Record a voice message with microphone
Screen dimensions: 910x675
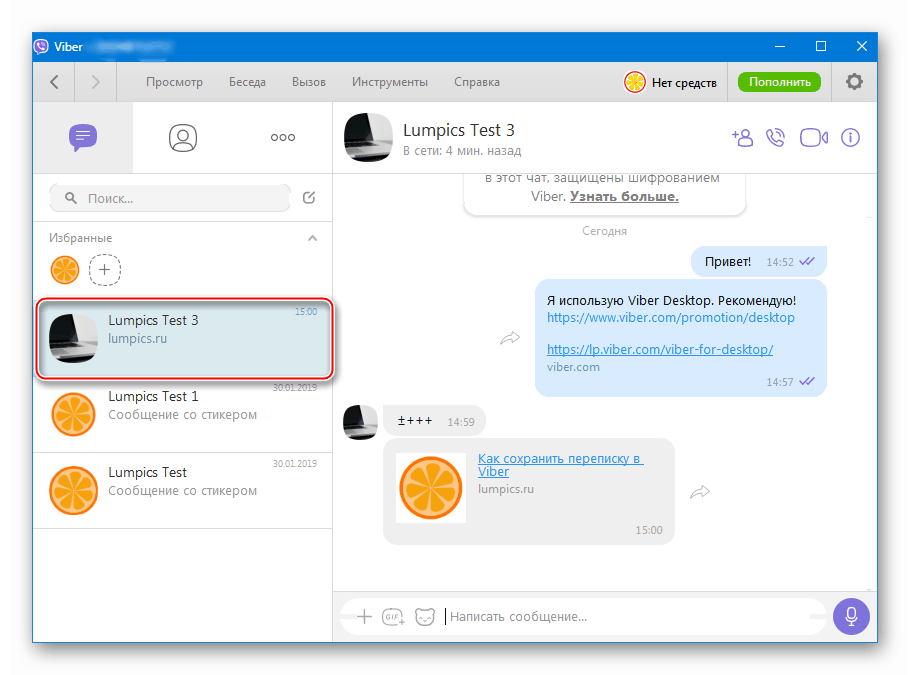point(851,616)
